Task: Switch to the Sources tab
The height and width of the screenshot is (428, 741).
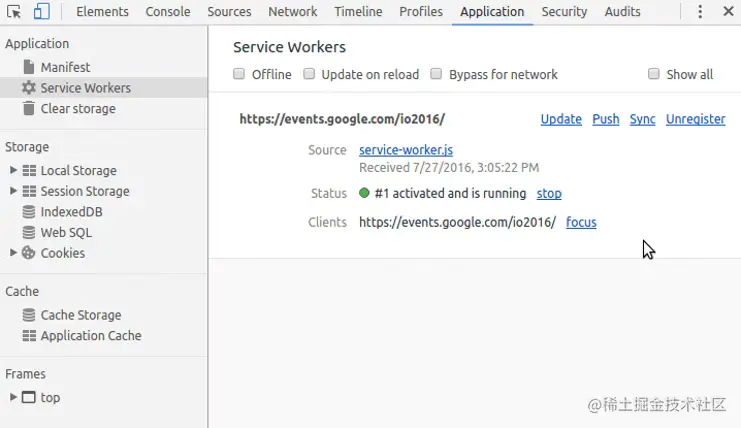Action: tap(229, 12)
